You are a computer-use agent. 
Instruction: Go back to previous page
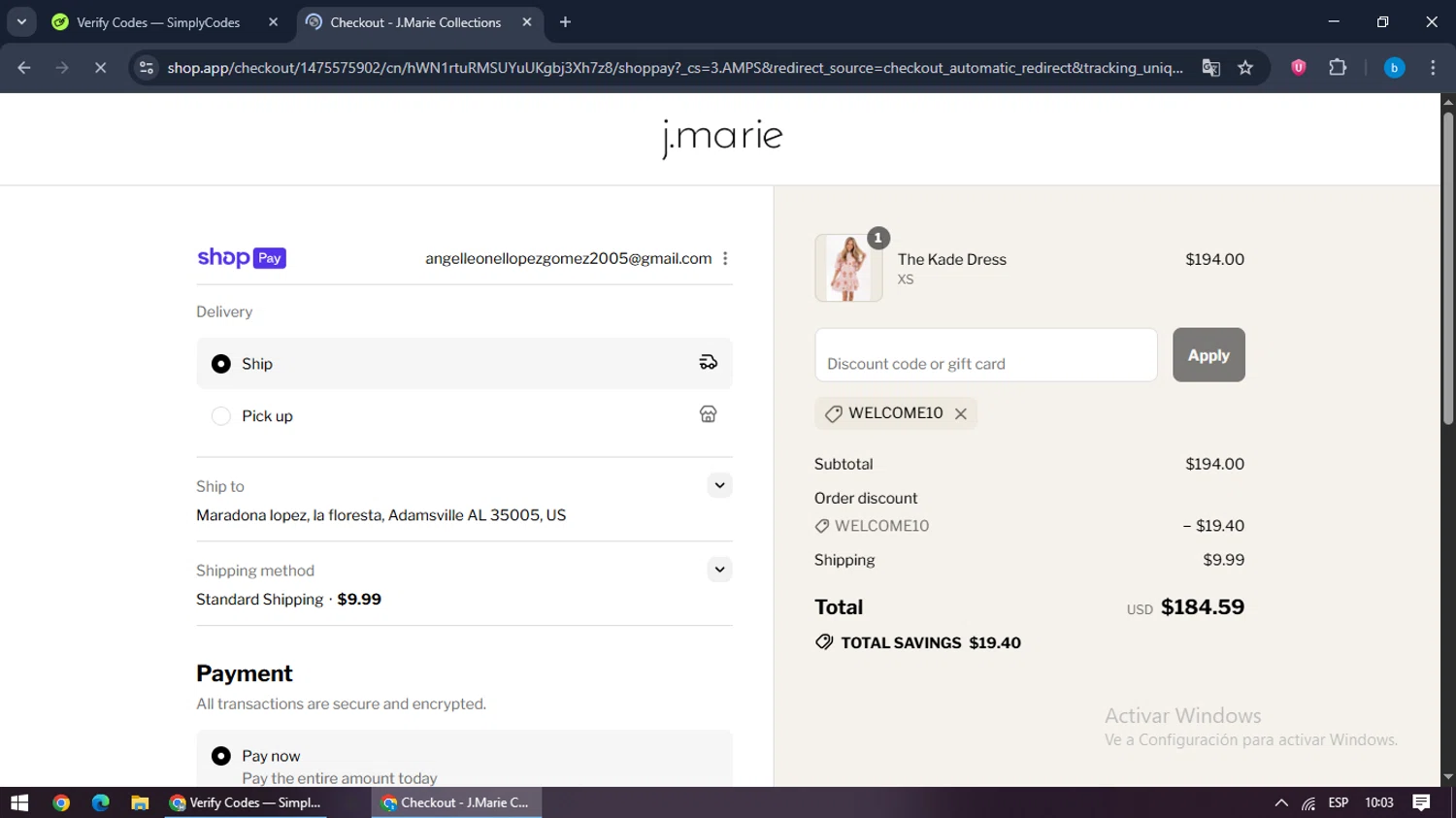tap(24, 68)
